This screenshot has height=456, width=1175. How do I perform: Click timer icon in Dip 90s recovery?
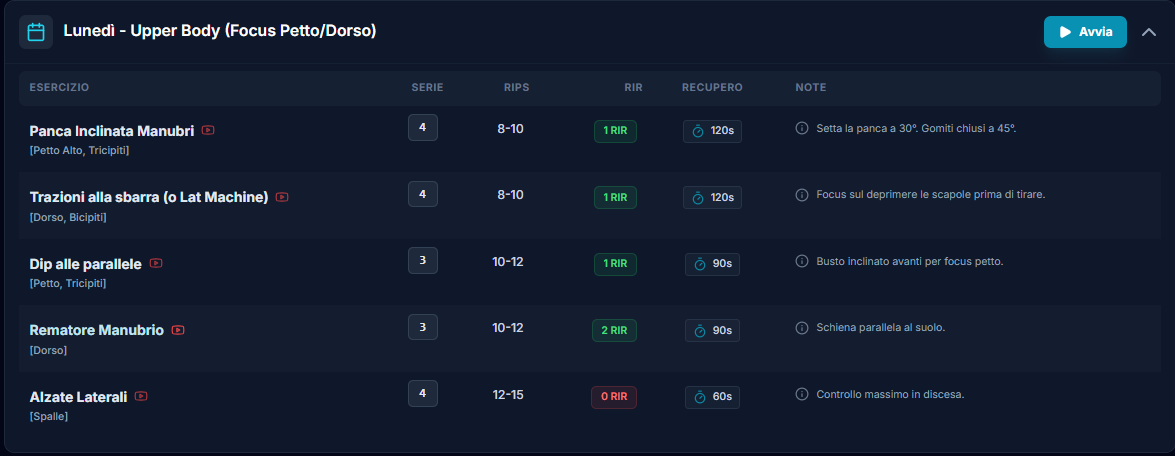[700, 264]
